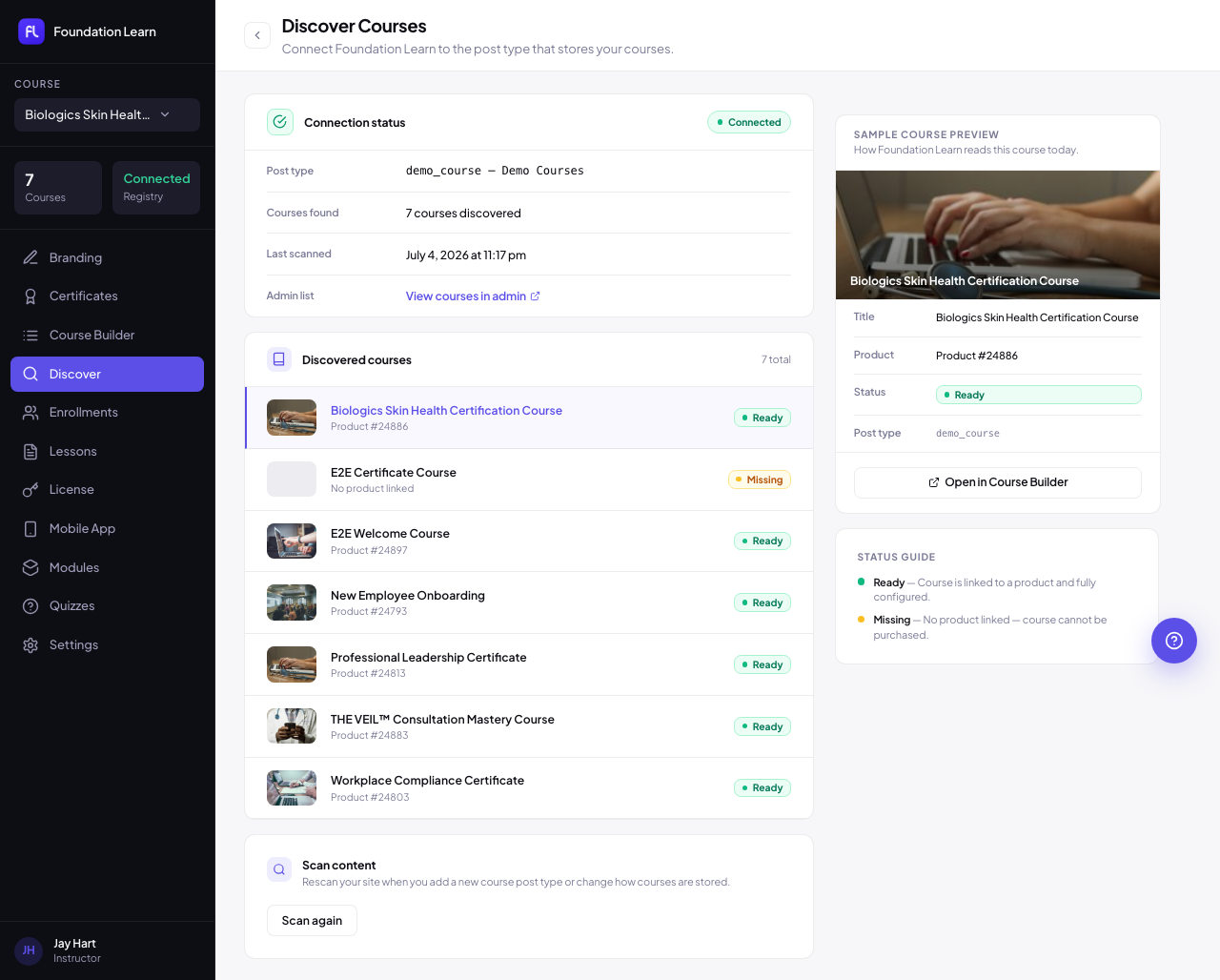Click the Product #24886 value in preview

click(977, 356)
